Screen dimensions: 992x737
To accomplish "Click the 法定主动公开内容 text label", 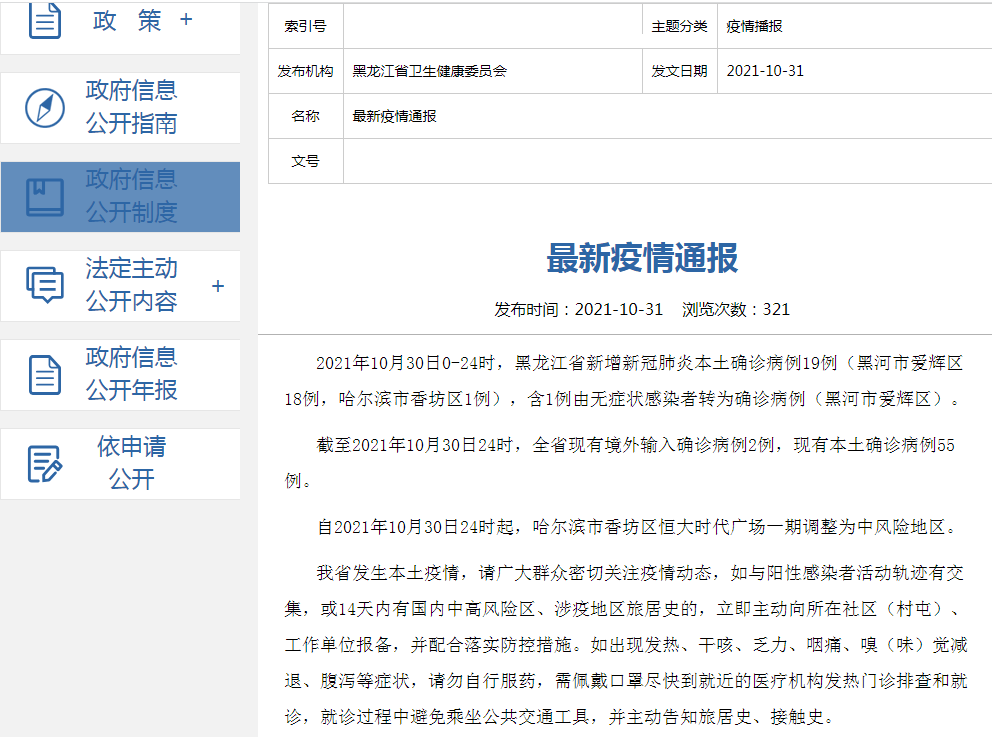I will tap(131, 286).
